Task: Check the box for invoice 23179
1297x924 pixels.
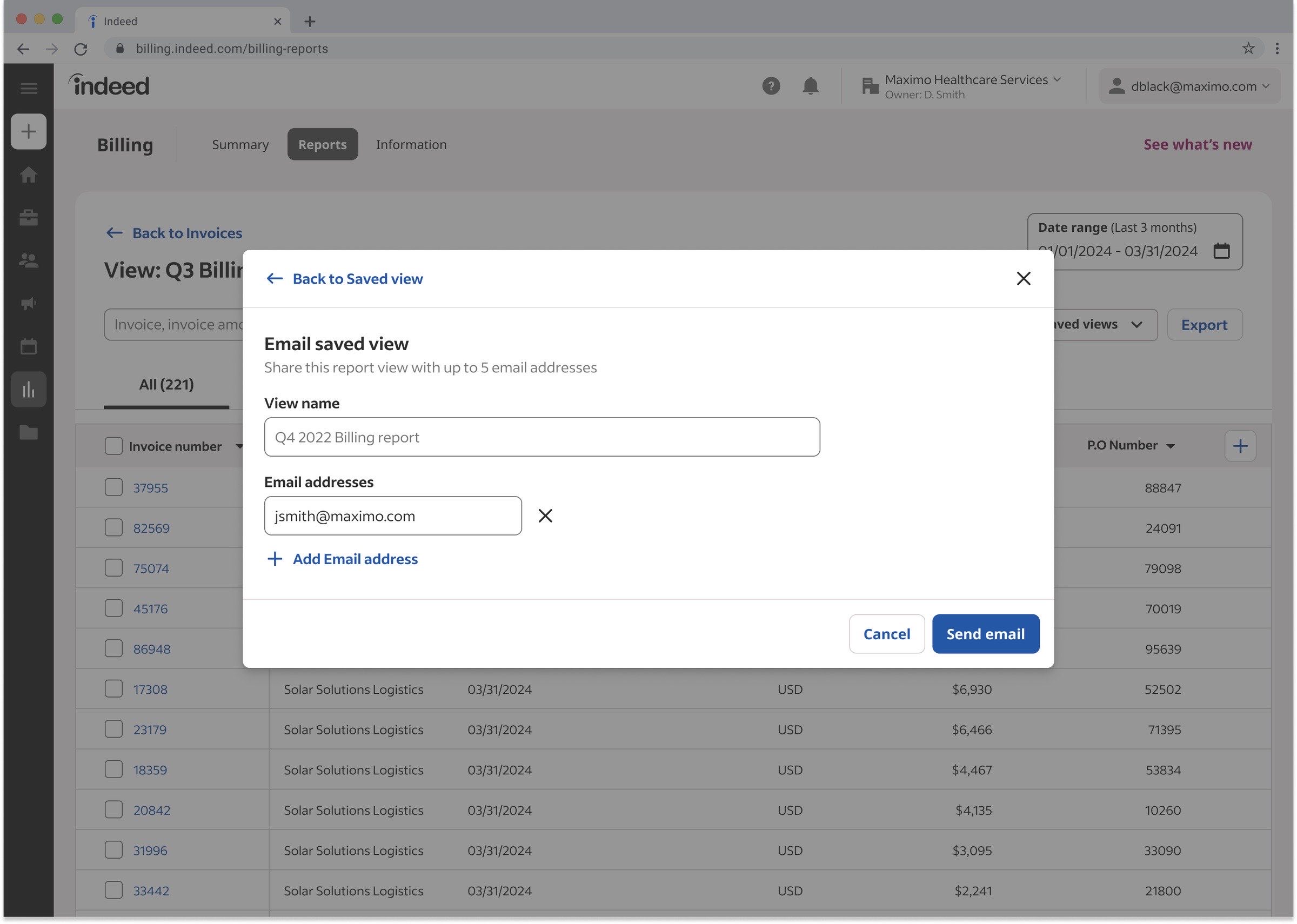Action: pyautogui.click(x=114, y=729)
